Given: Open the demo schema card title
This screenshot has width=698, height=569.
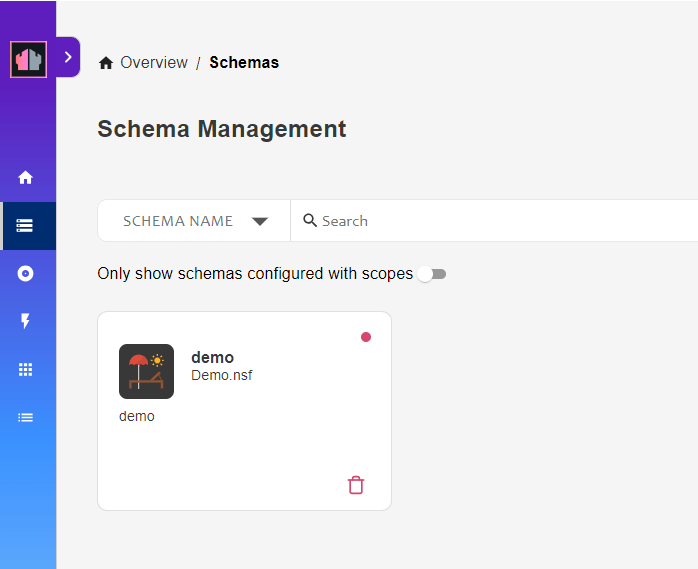Looking at the screenshot, I should [212, 358].
